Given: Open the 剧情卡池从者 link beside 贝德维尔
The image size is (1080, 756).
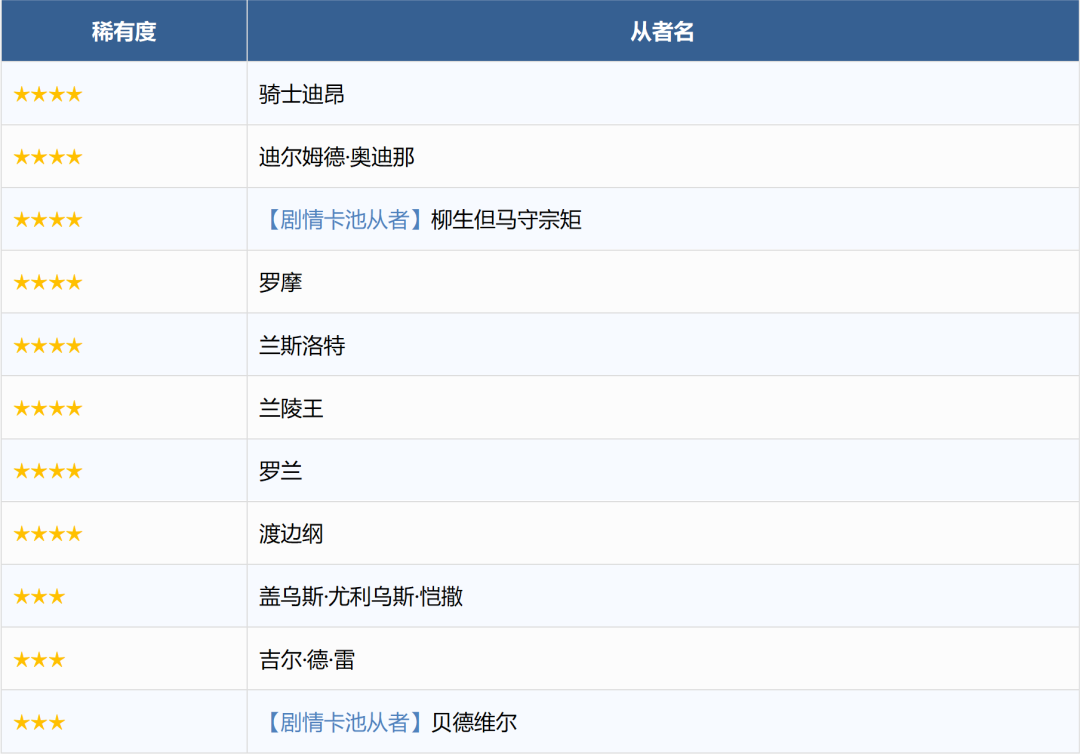Looking at the screenshot, I should [x=344, y=722].
